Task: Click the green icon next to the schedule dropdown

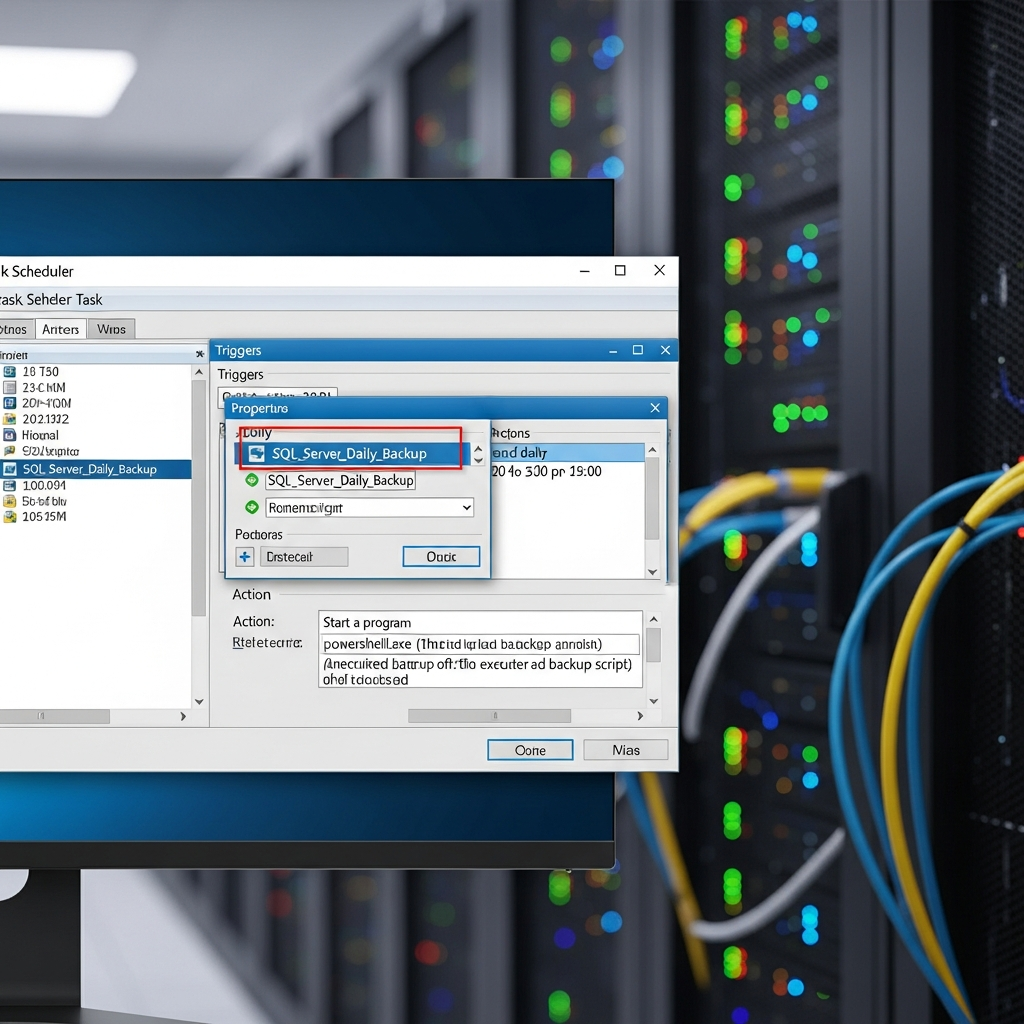Action: [x=252, y=507]
